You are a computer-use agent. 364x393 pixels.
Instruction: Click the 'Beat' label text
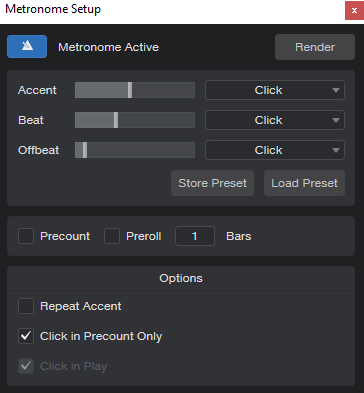31,120
